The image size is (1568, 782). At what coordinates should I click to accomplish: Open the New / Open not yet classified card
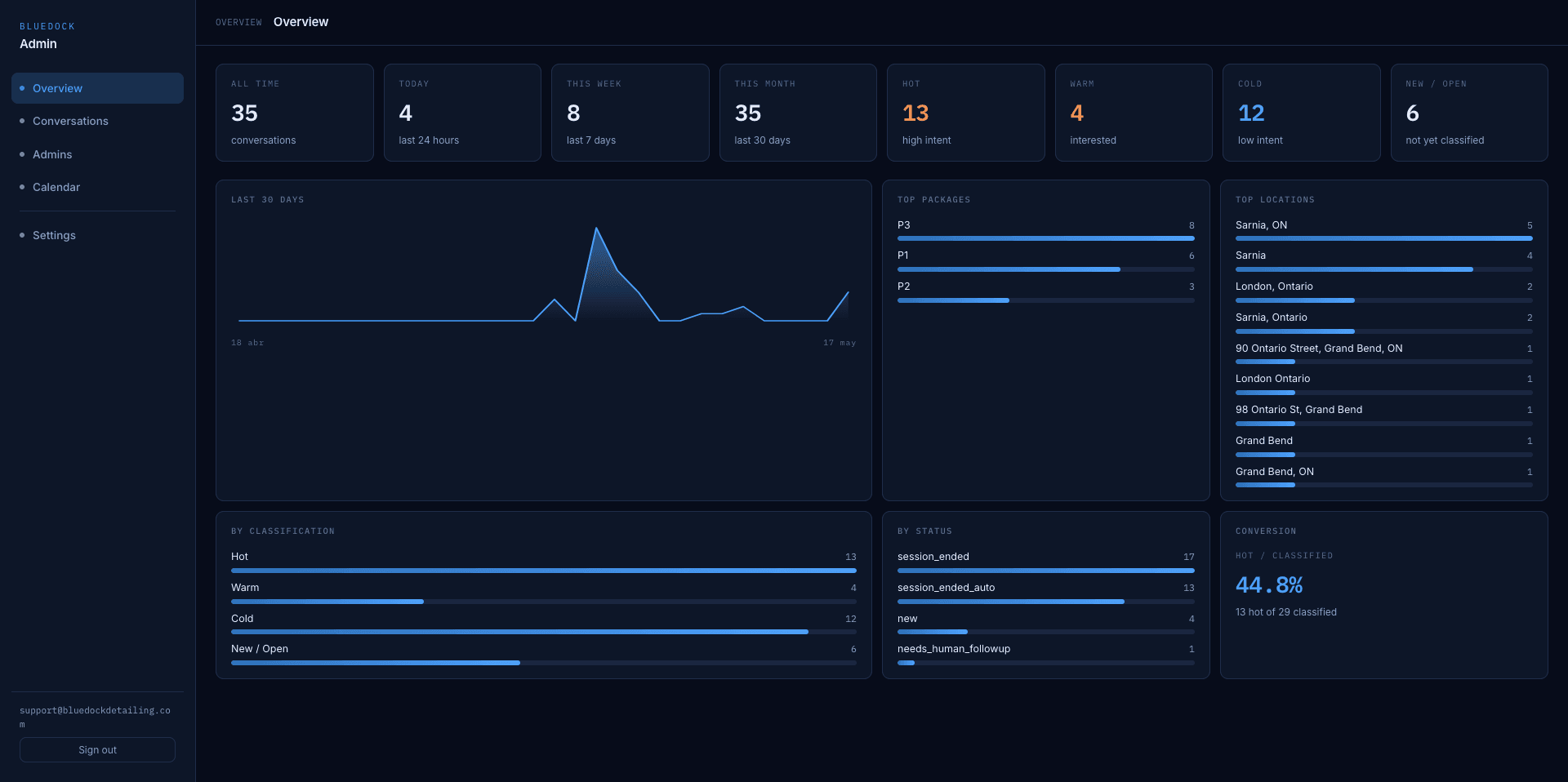point(1469,113)
